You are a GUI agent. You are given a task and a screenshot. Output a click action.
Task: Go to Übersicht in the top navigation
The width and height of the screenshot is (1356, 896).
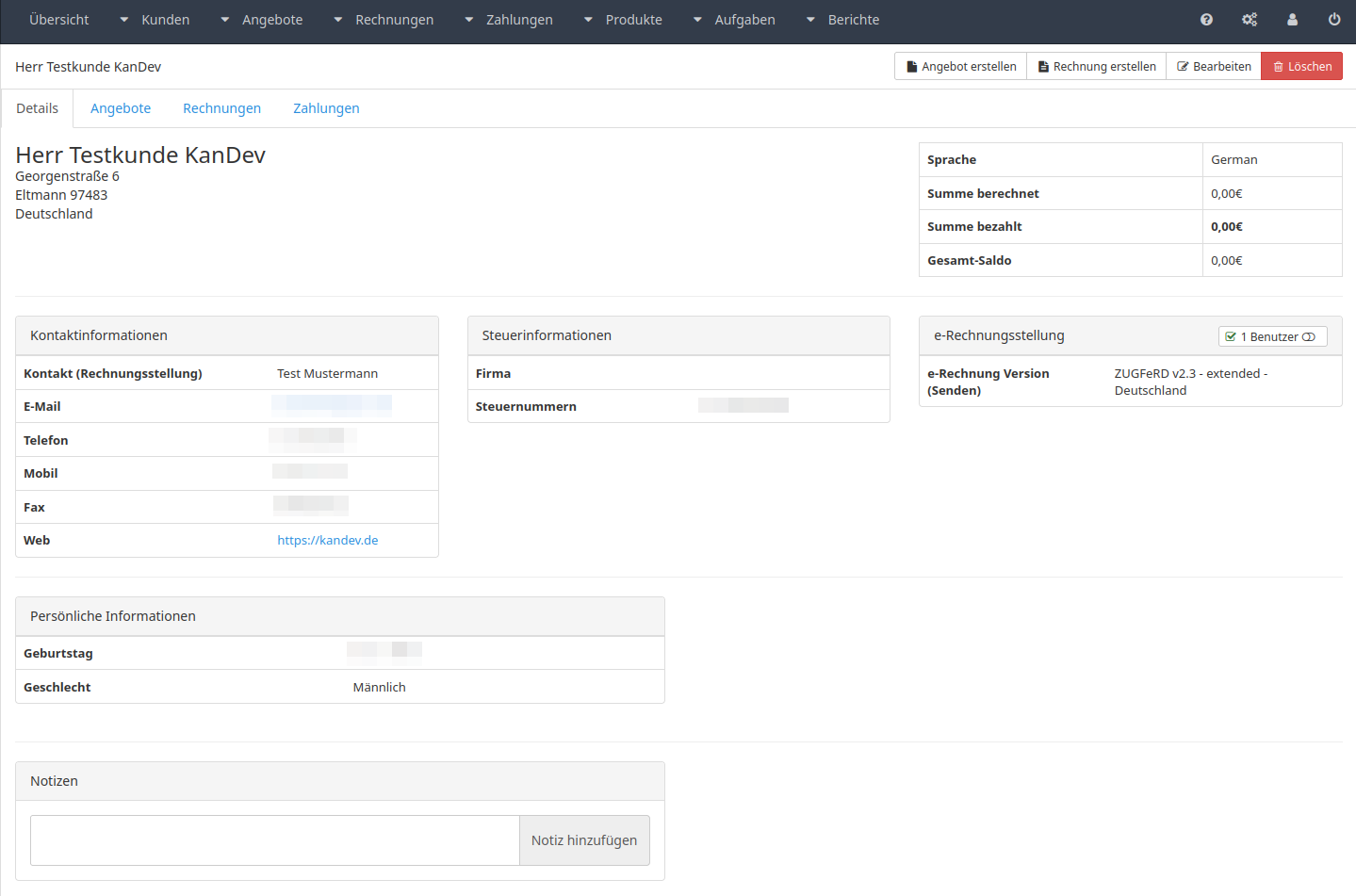pyautogui.click(x=59, y=20)
